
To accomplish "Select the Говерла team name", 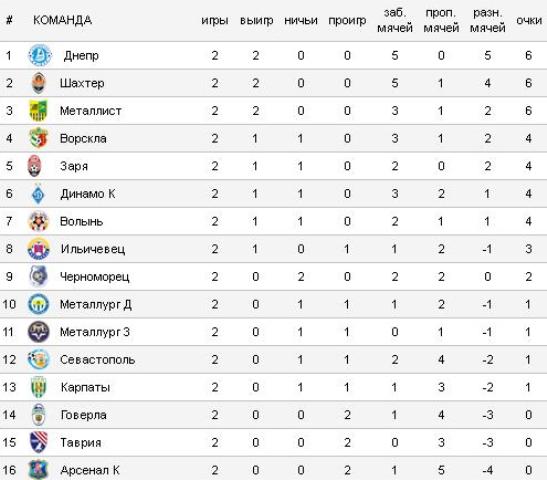I will pos(83,415).
